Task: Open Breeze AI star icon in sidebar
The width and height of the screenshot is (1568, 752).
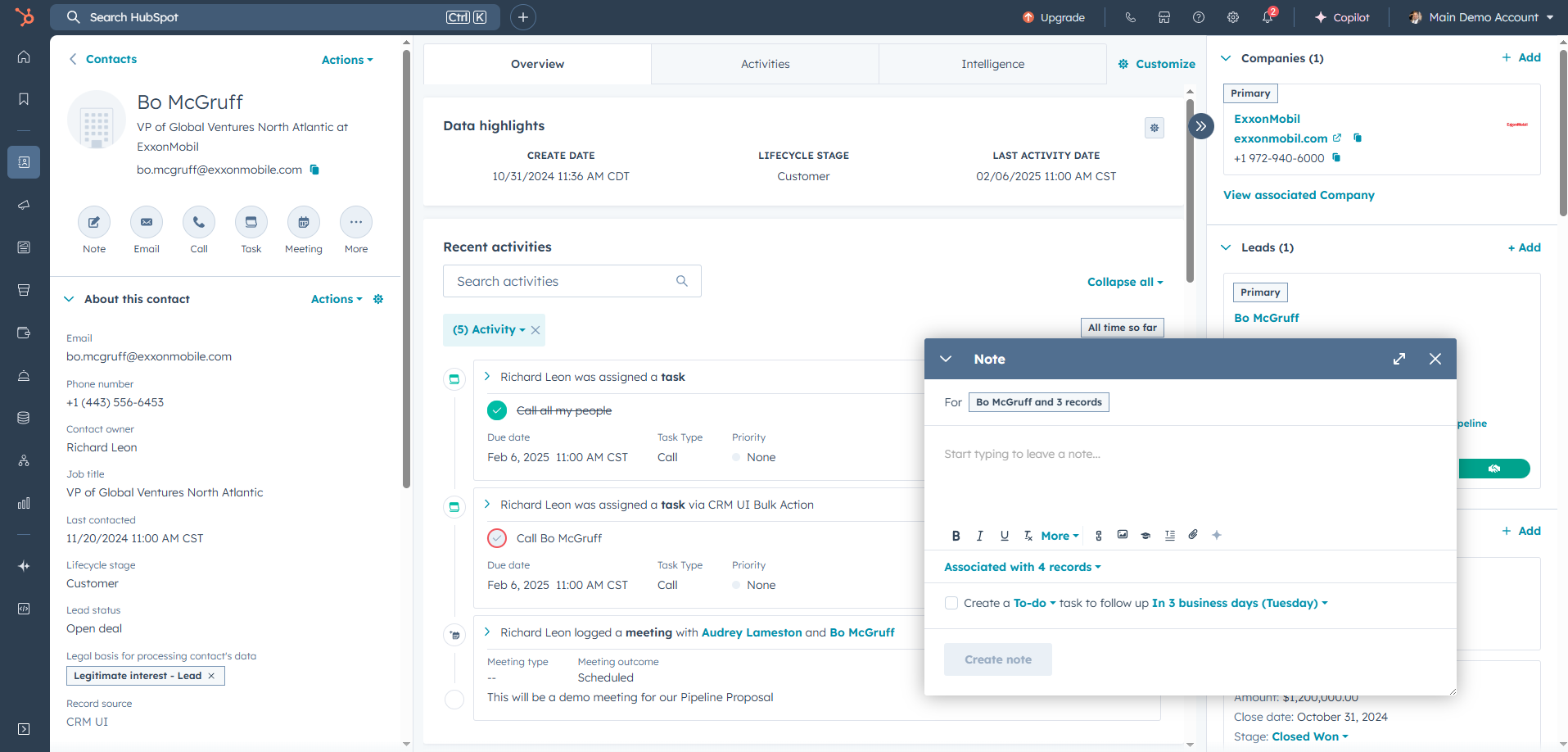Action: (24, 566)
